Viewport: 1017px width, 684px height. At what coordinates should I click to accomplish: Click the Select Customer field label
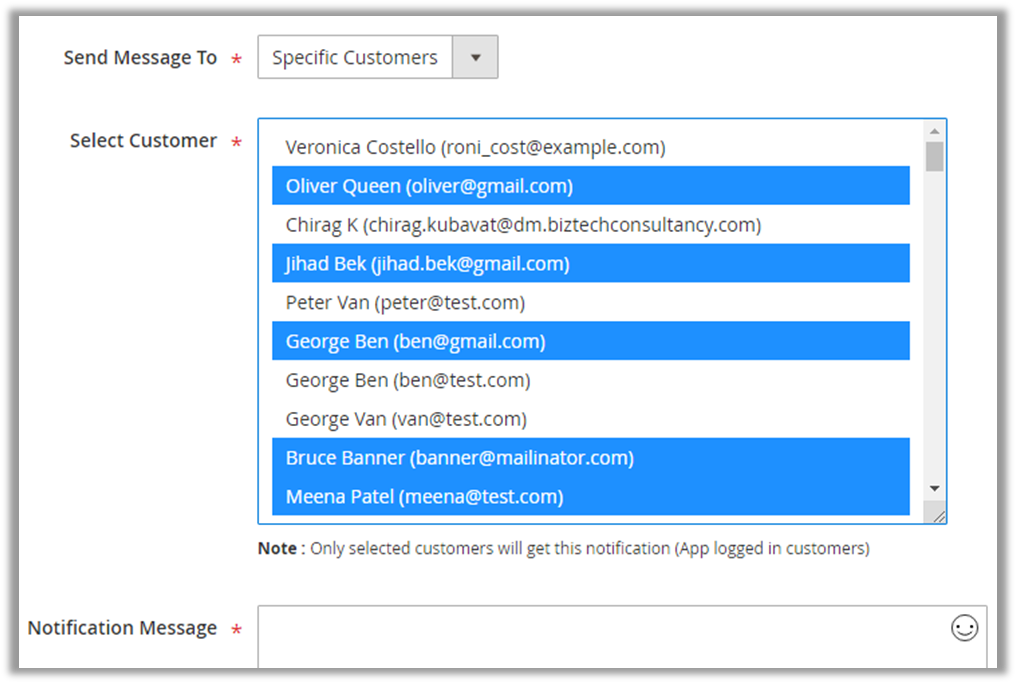click(x=143, y=141)
